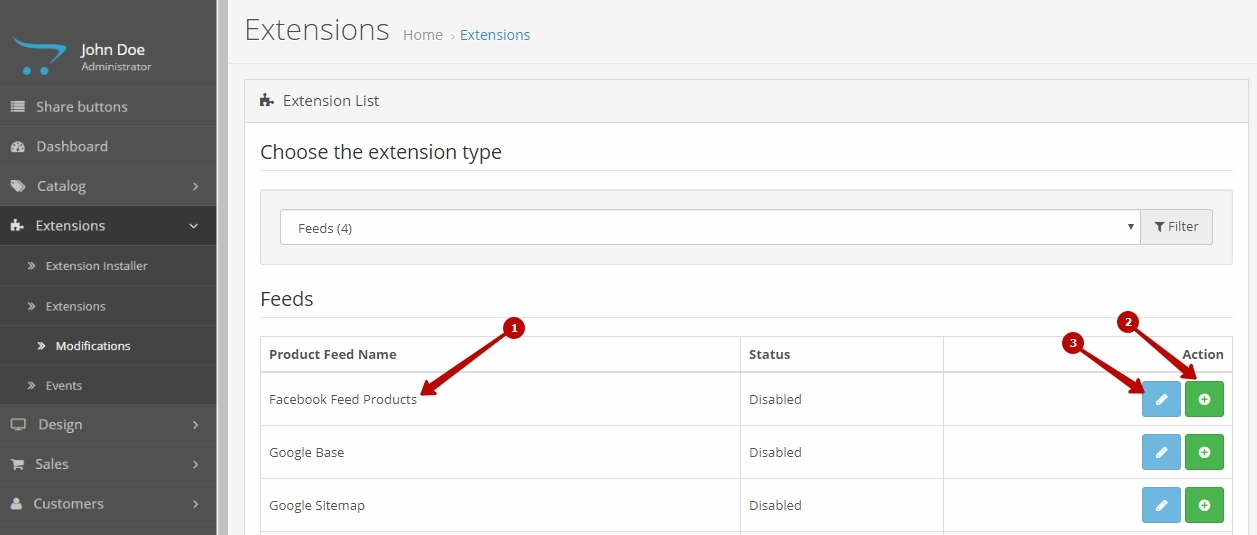Click the Customers person icon
Screen dimensions: 1257x535
click(x=16, y=503)
